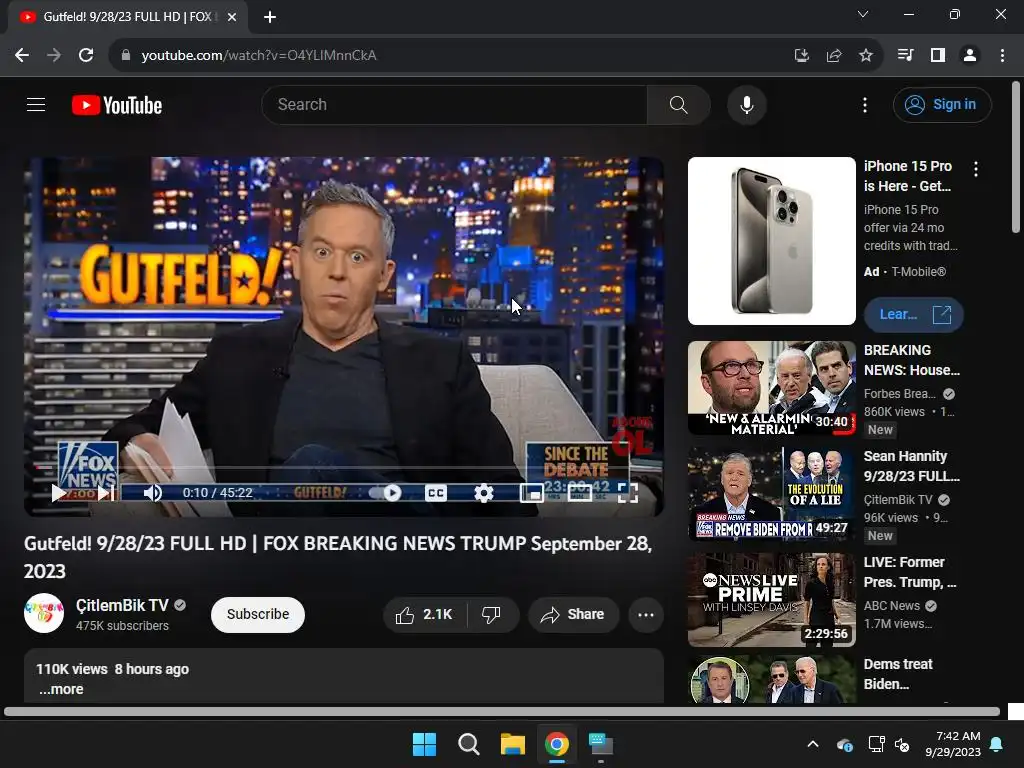Open ABC News Live Prime thumbnail

[771, 600]
